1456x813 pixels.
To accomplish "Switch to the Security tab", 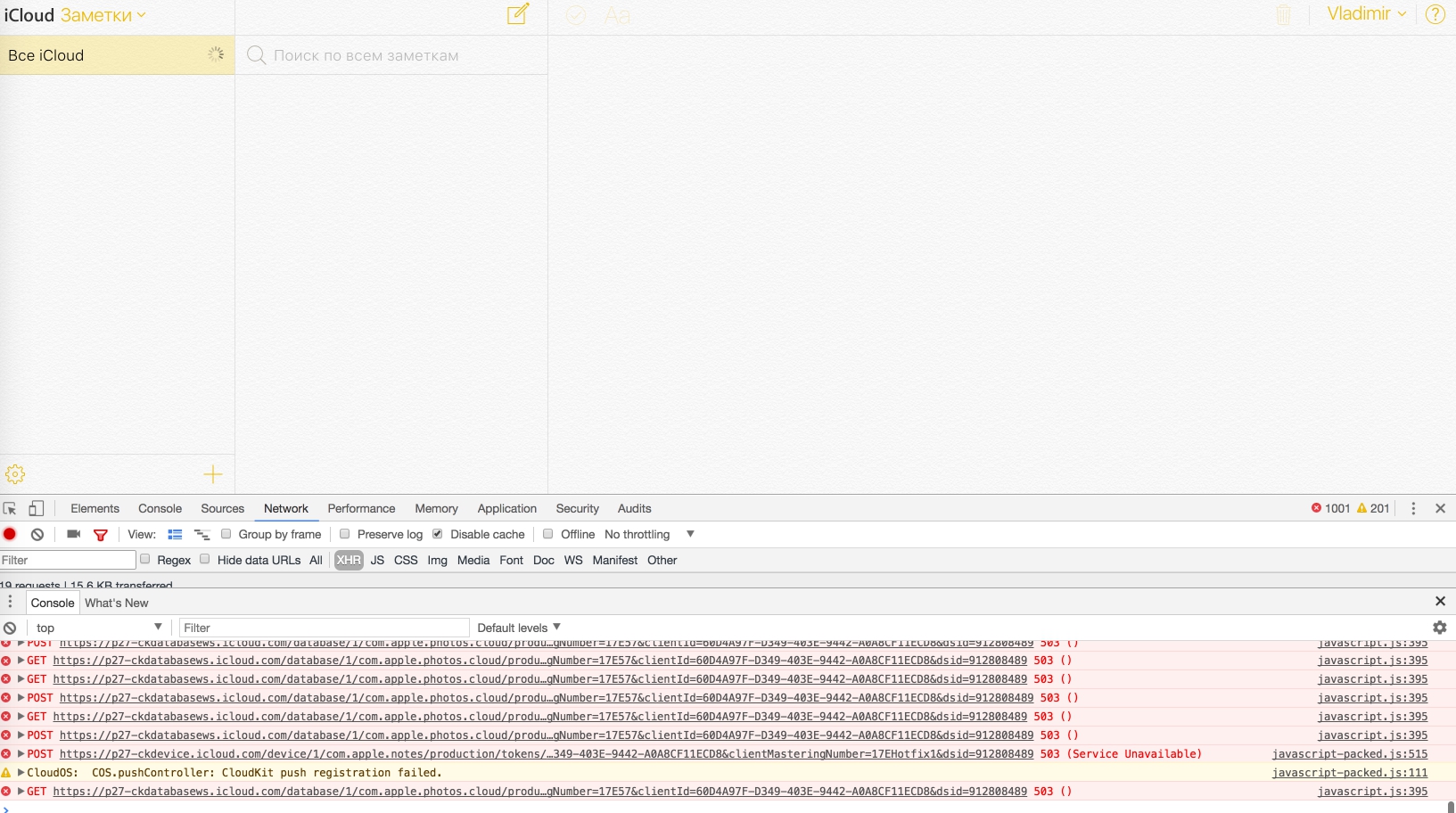I will pos(577,508).
